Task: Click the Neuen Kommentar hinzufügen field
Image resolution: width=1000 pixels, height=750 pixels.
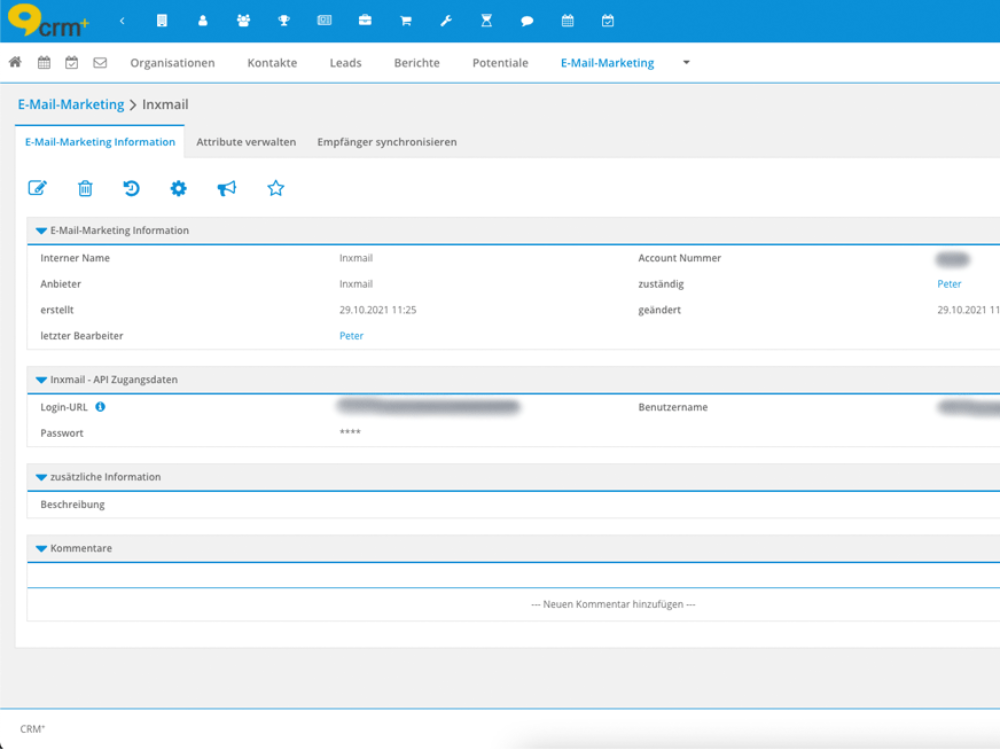Action: (612, 604)
